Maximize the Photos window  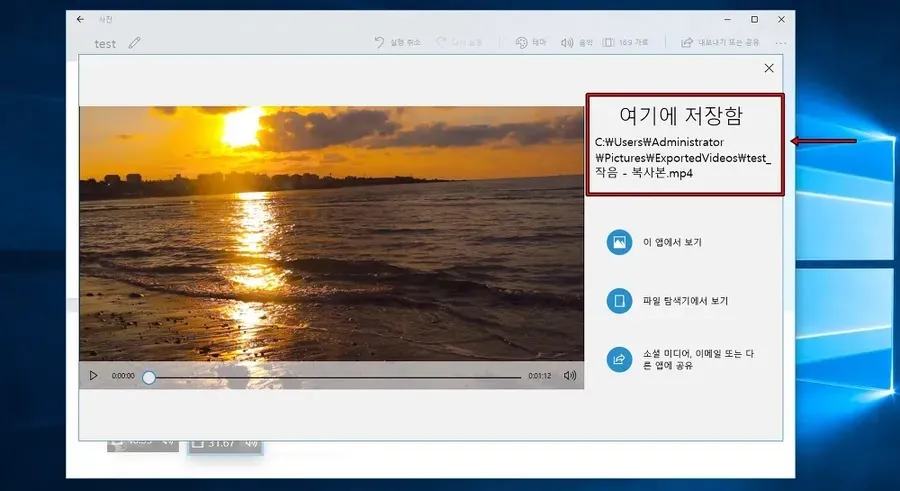[754, 20]
